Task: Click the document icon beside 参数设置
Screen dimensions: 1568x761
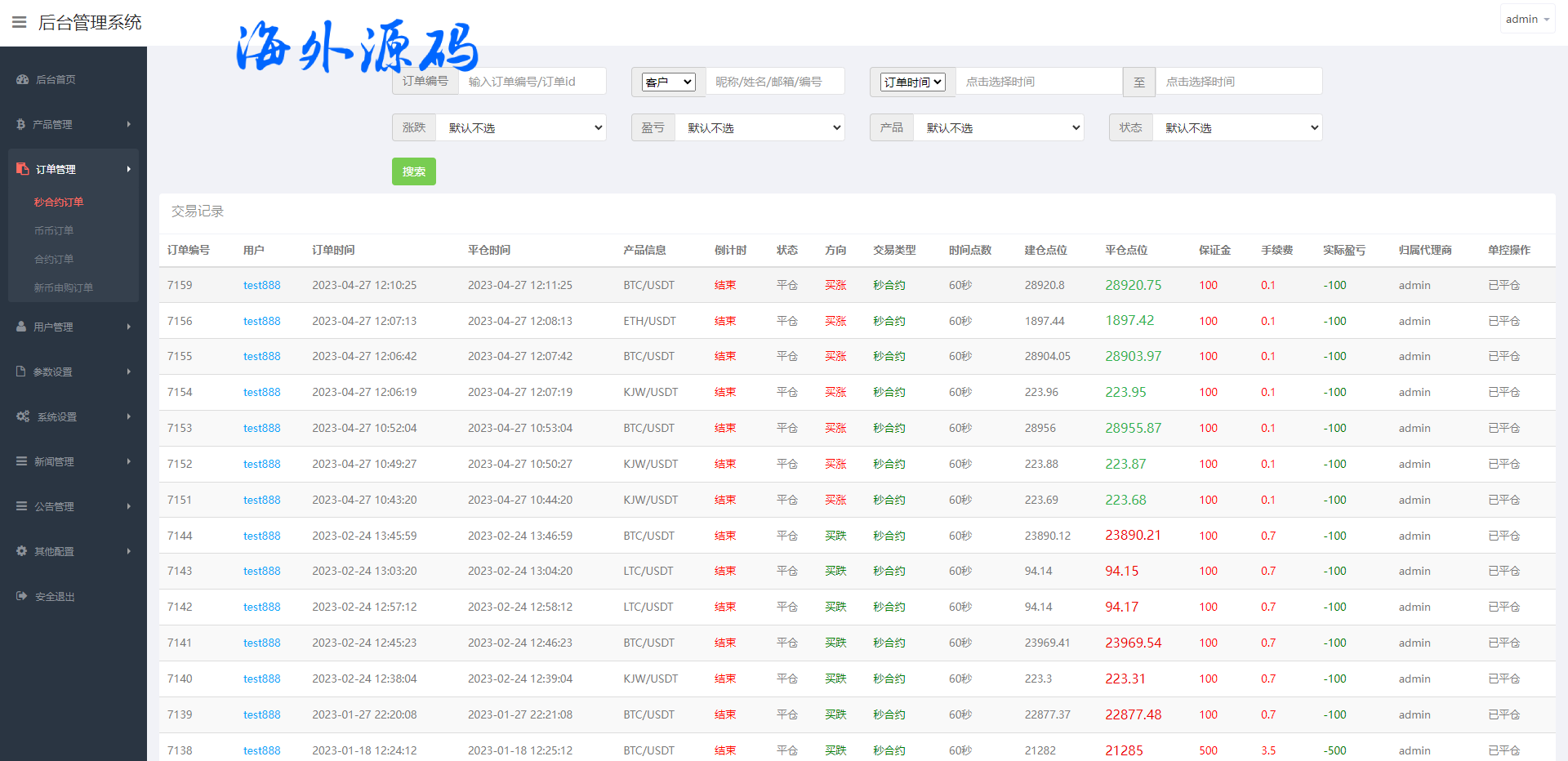Action: [21, 372]
